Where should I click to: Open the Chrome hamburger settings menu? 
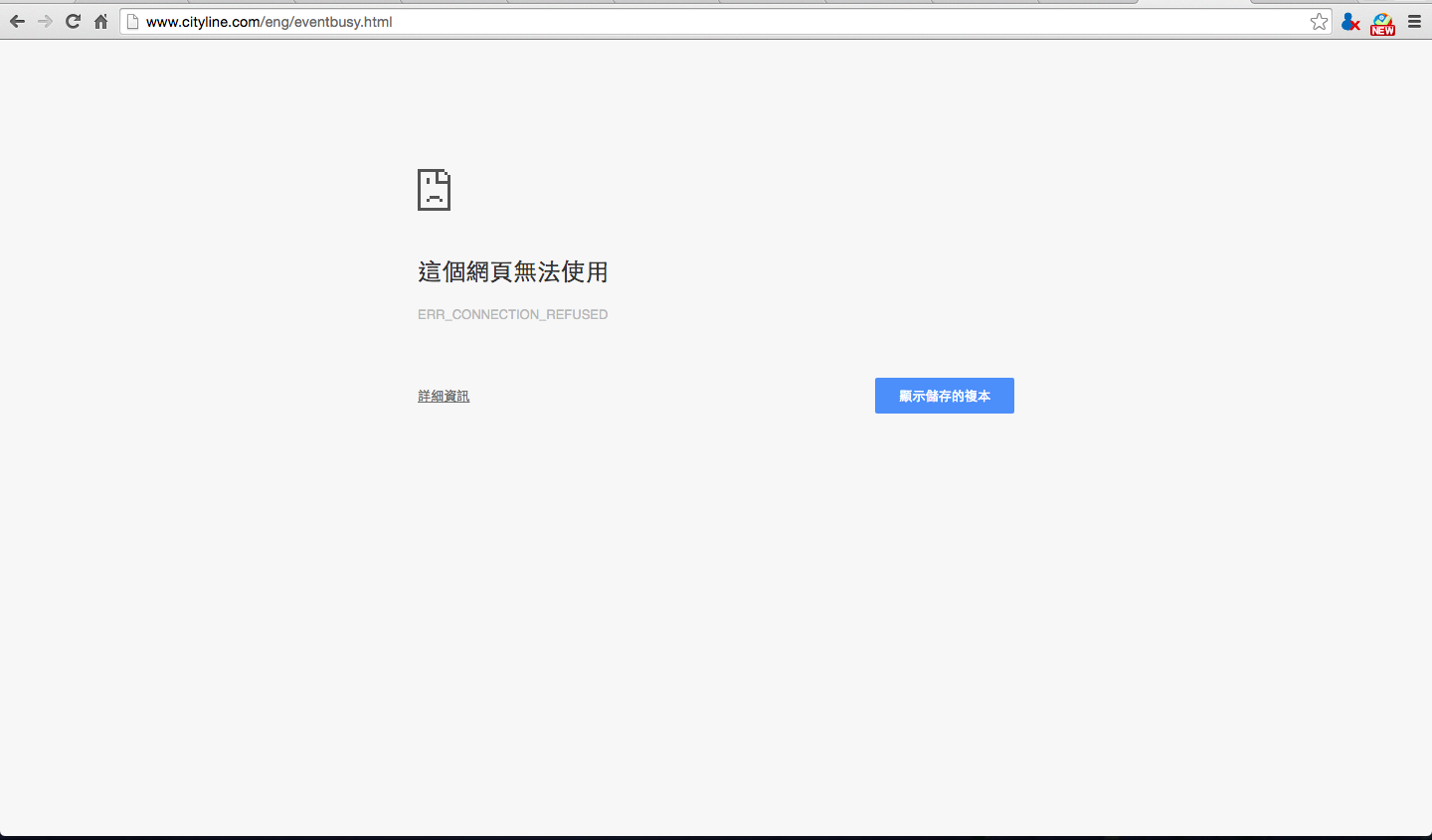pyautogui.click(x=1415, y=21)
